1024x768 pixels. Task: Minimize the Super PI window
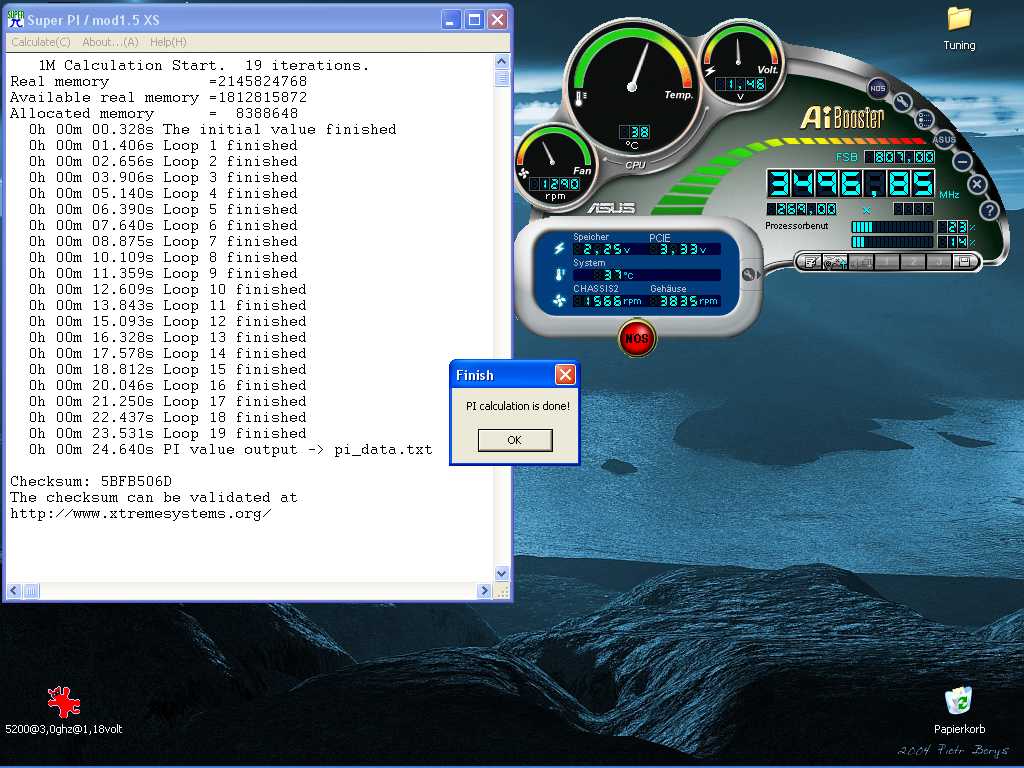(451, 20)
